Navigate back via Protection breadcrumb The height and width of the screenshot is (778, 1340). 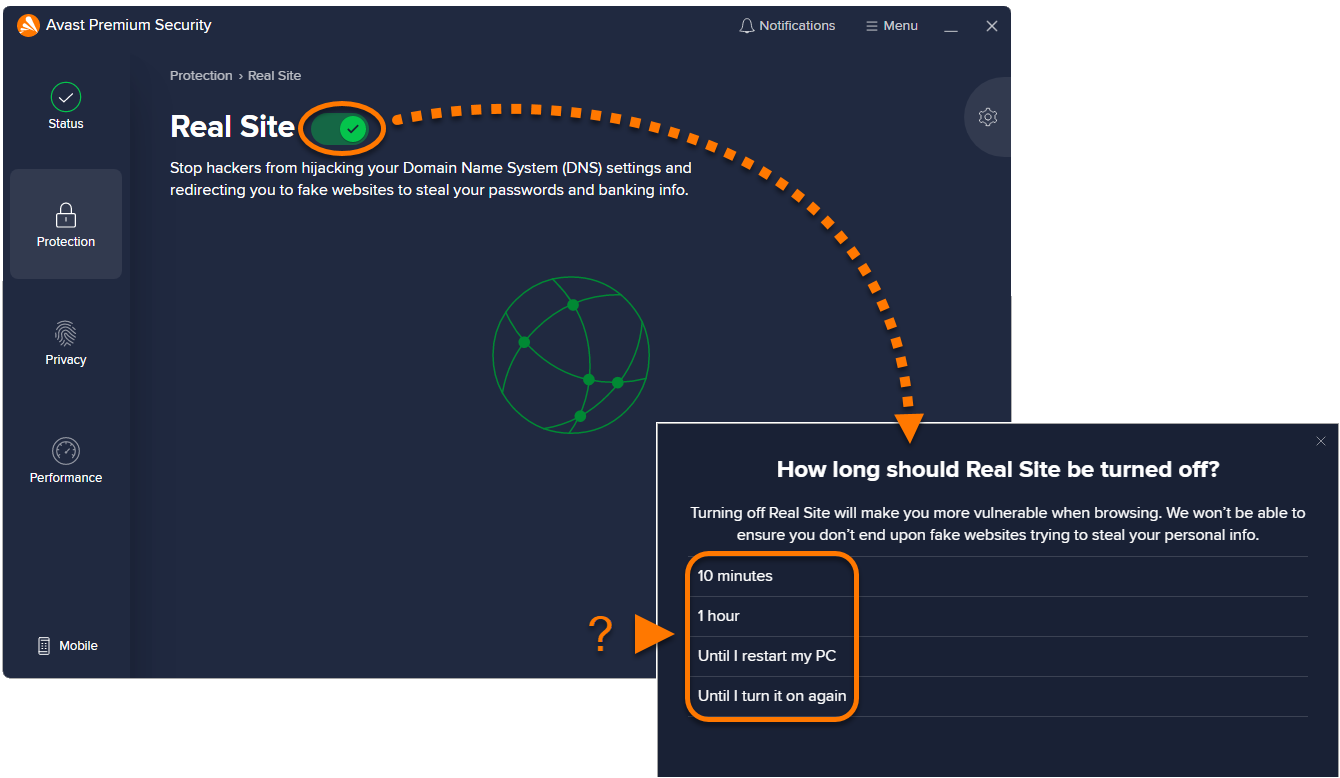tap(201, 76)
